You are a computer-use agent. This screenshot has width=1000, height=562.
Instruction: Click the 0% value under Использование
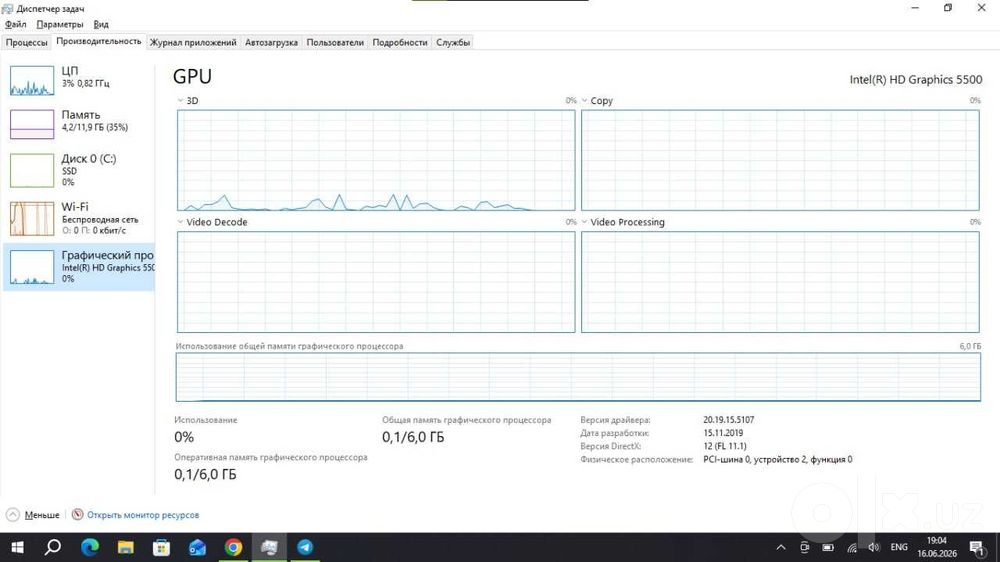click(x=184, y=437)
